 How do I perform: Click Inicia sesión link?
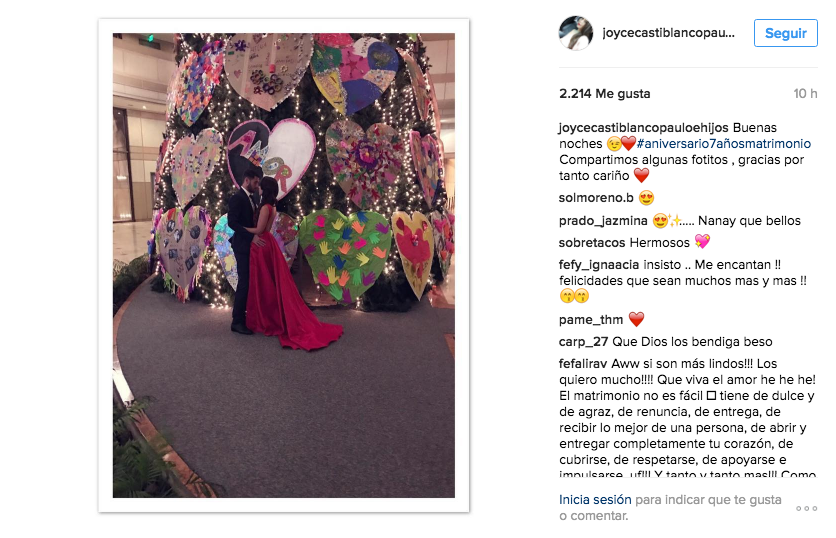(595, 500)
